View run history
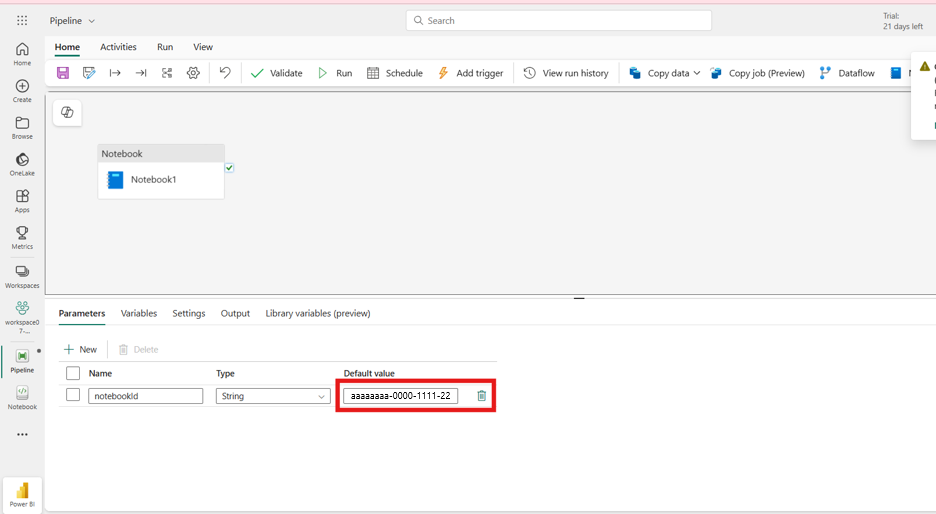 566,73
